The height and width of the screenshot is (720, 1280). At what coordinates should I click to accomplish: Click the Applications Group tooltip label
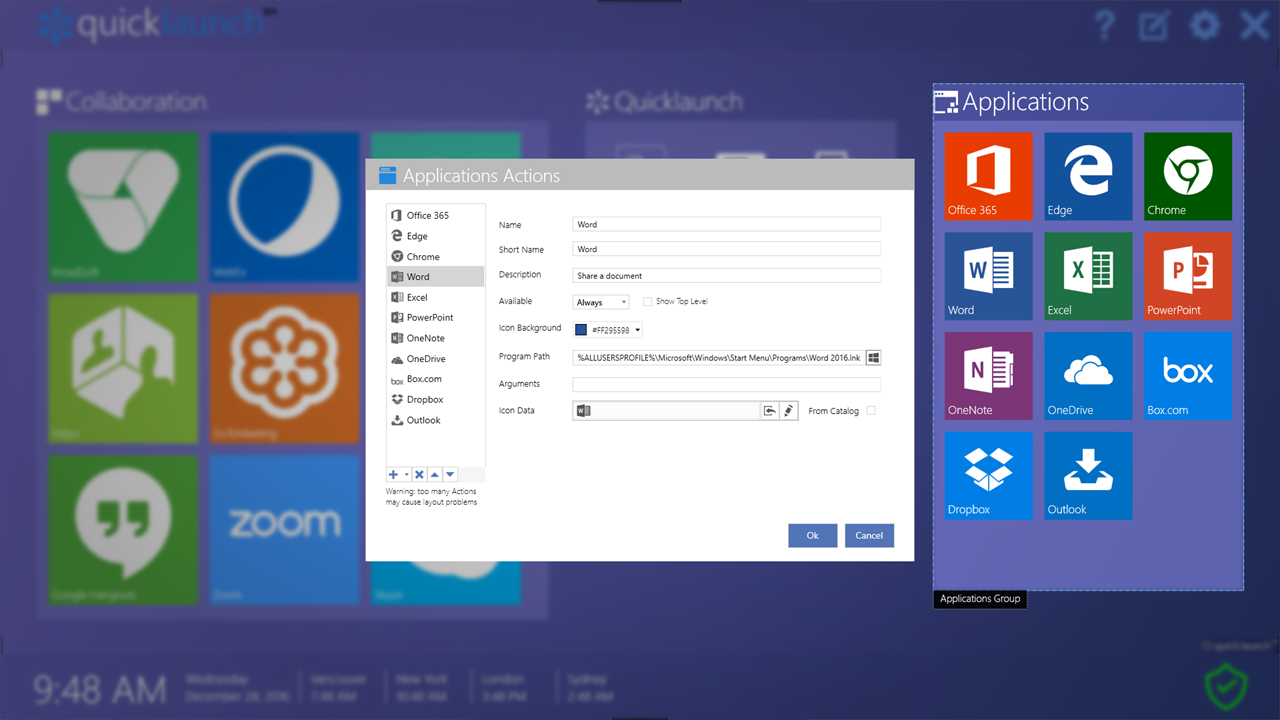click(x=980, y=599)
